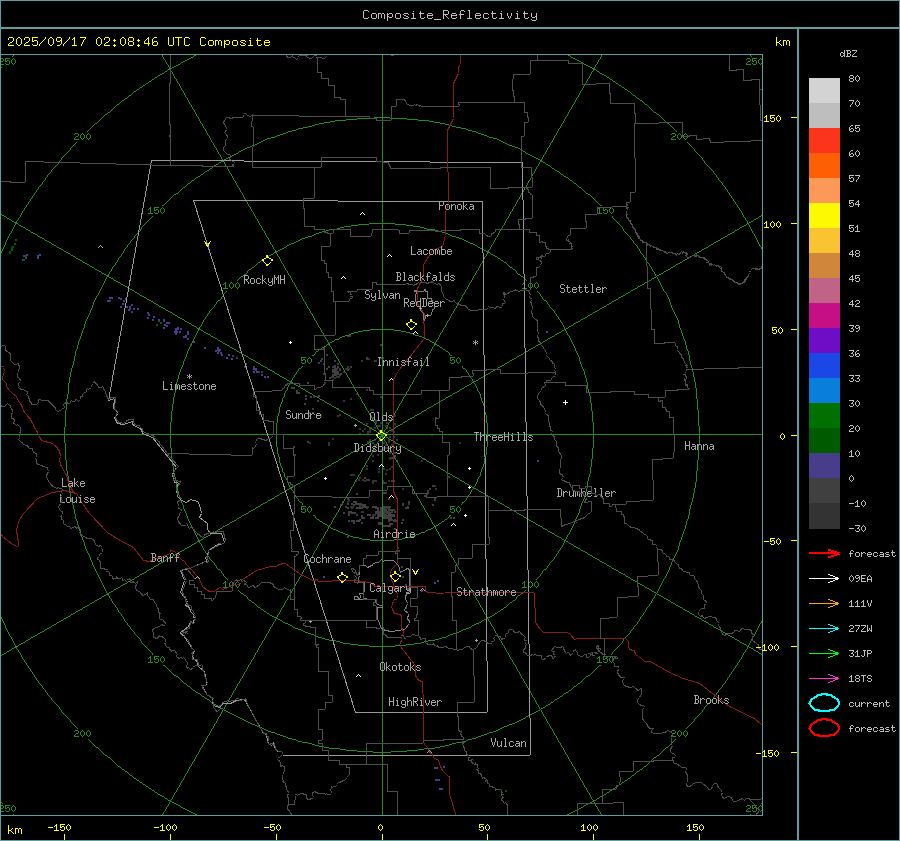Click the UTC Composite timestamp text
The image size is (900, 841).
[x=138, y=42]
